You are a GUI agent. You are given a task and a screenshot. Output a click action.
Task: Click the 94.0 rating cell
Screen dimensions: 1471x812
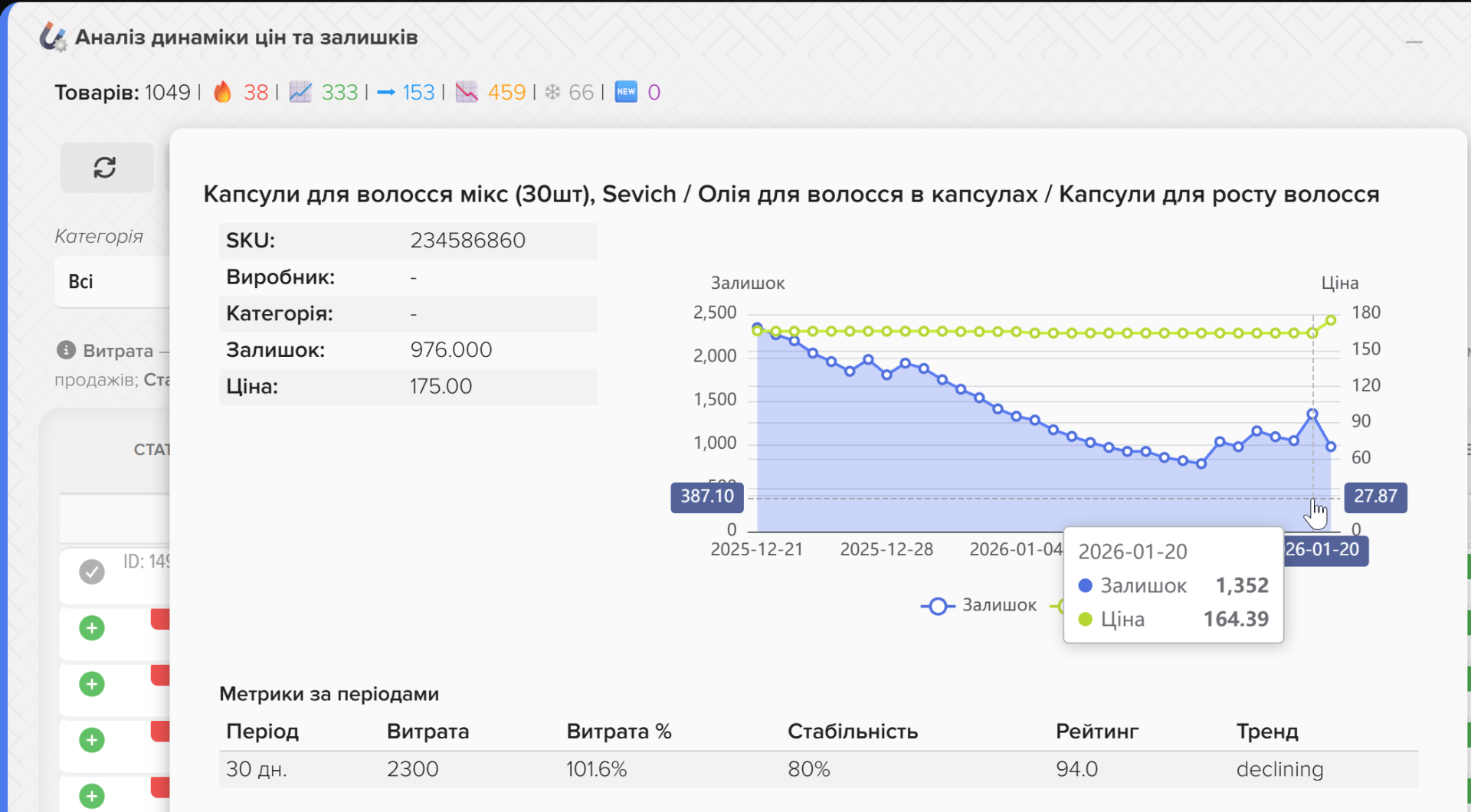[x=1076, y=769]
